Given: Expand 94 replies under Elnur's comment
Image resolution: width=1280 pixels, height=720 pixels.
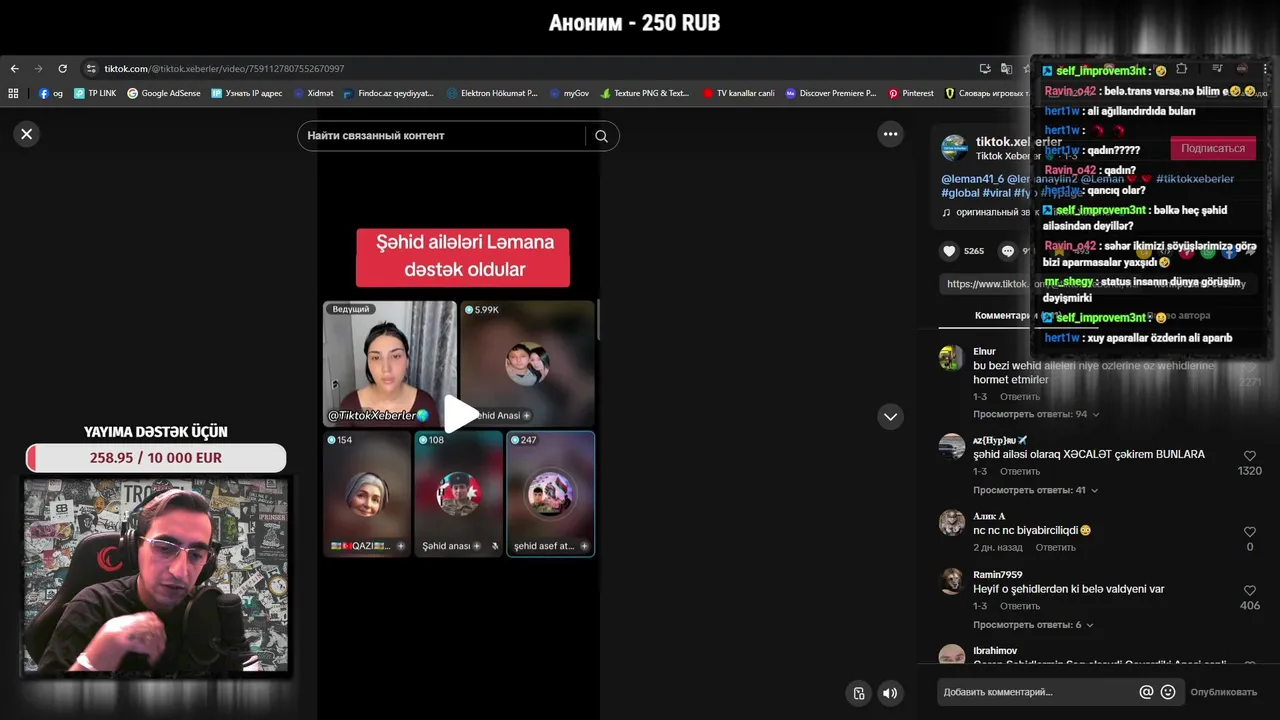Looking at the screenshot, I should 1036,414.
